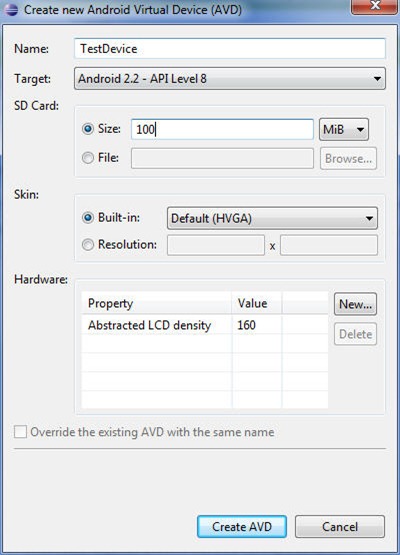The image size is (400, 555).
Task: Click the SD Card file path field
Action: 222,158
